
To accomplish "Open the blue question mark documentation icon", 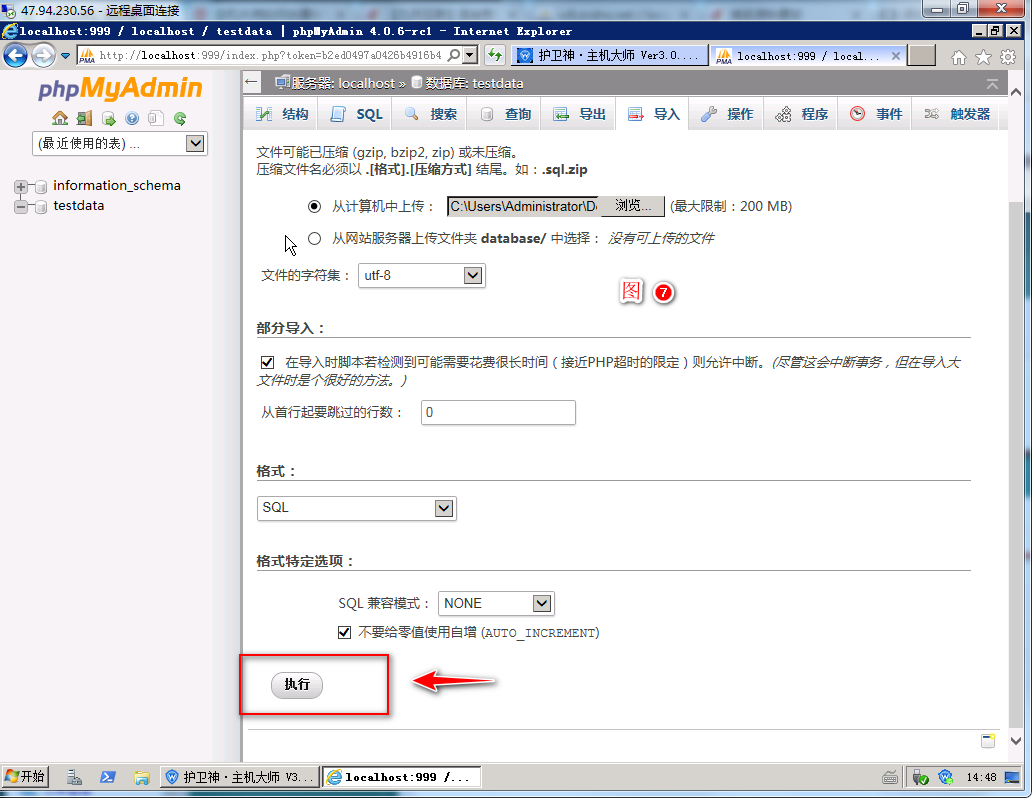I will [x=132, y=118].
